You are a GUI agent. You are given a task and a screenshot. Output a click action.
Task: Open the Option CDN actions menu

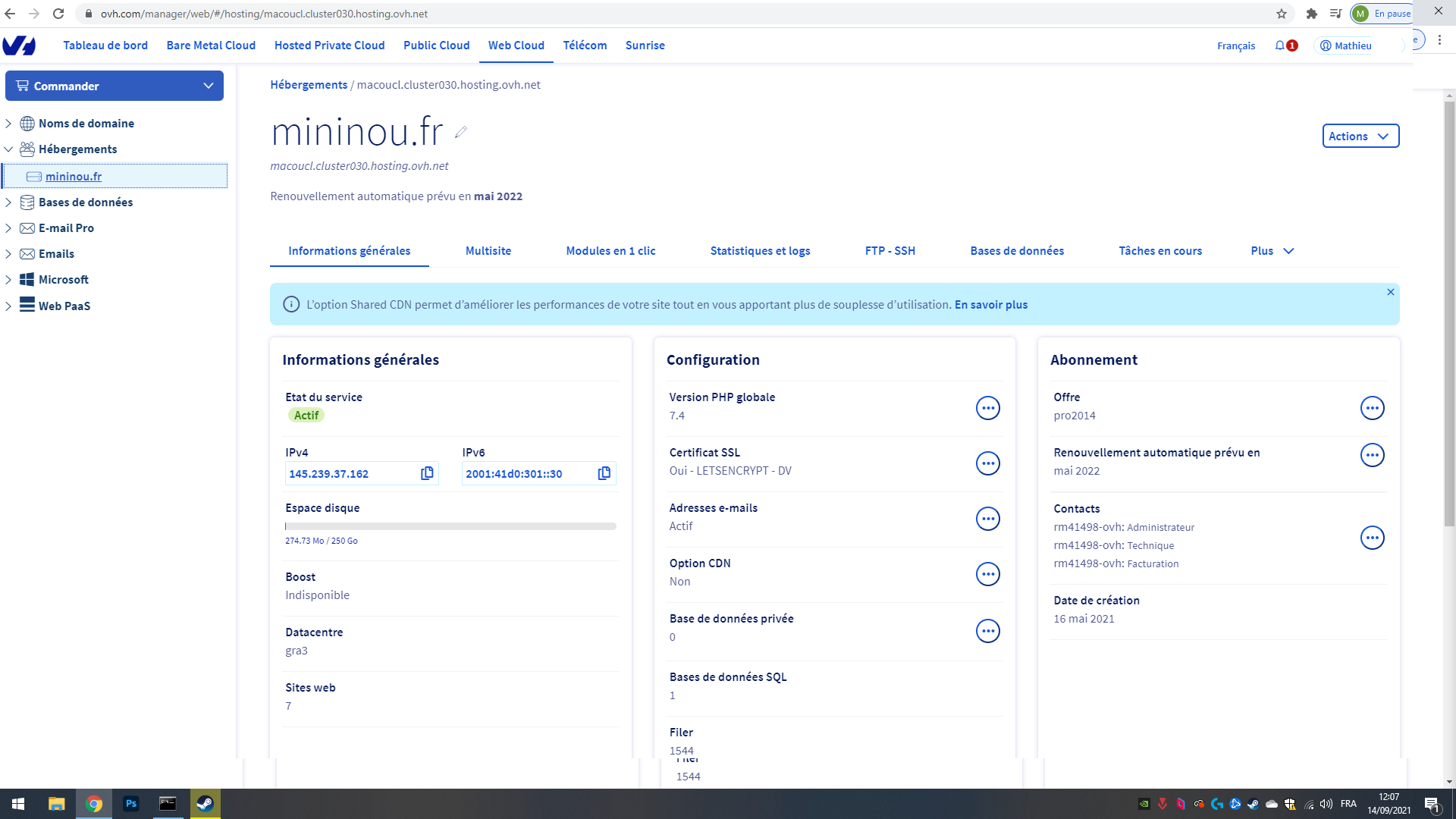(987, 574)
